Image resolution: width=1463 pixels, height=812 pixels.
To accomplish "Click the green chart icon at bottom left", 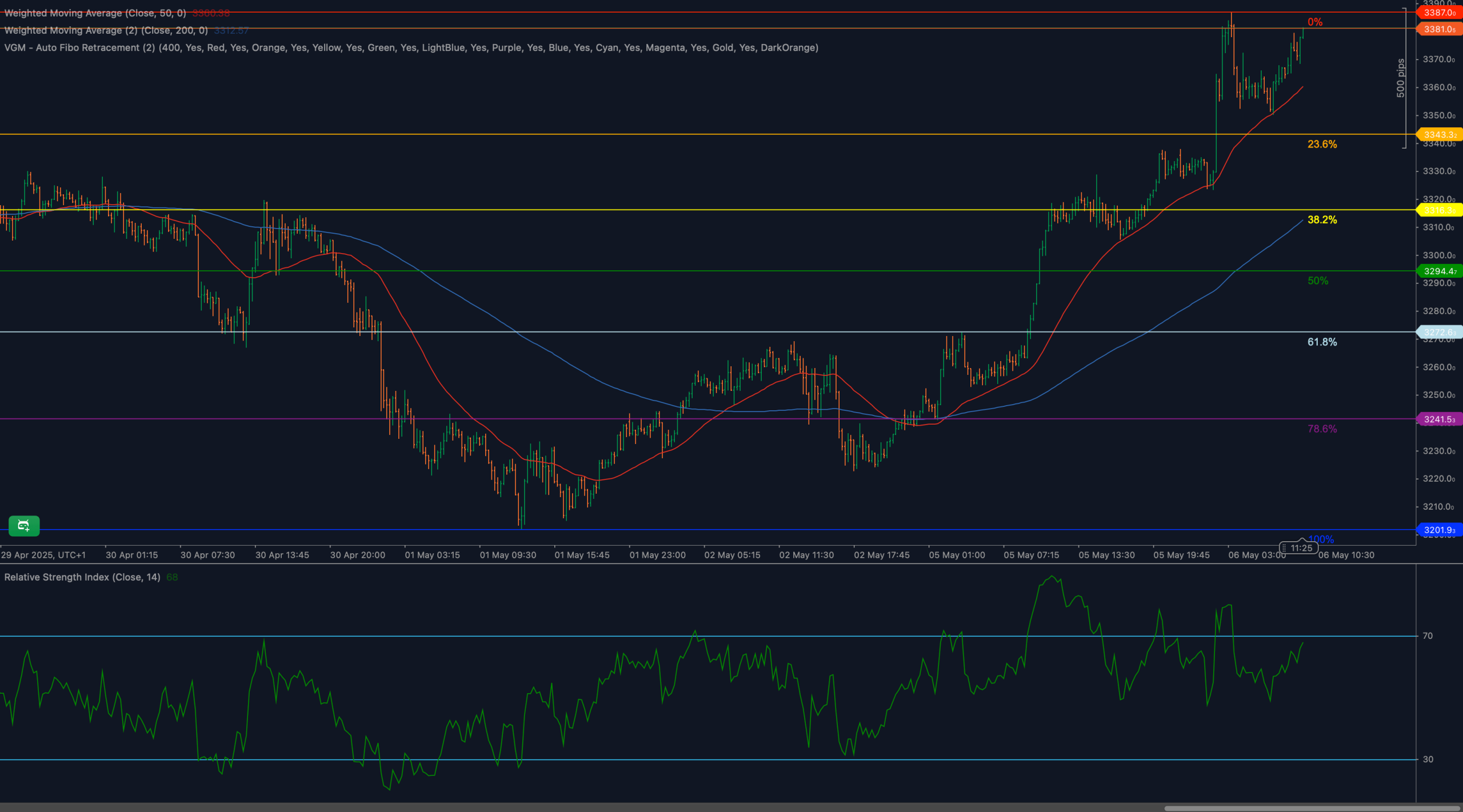I will coord(24,526).
